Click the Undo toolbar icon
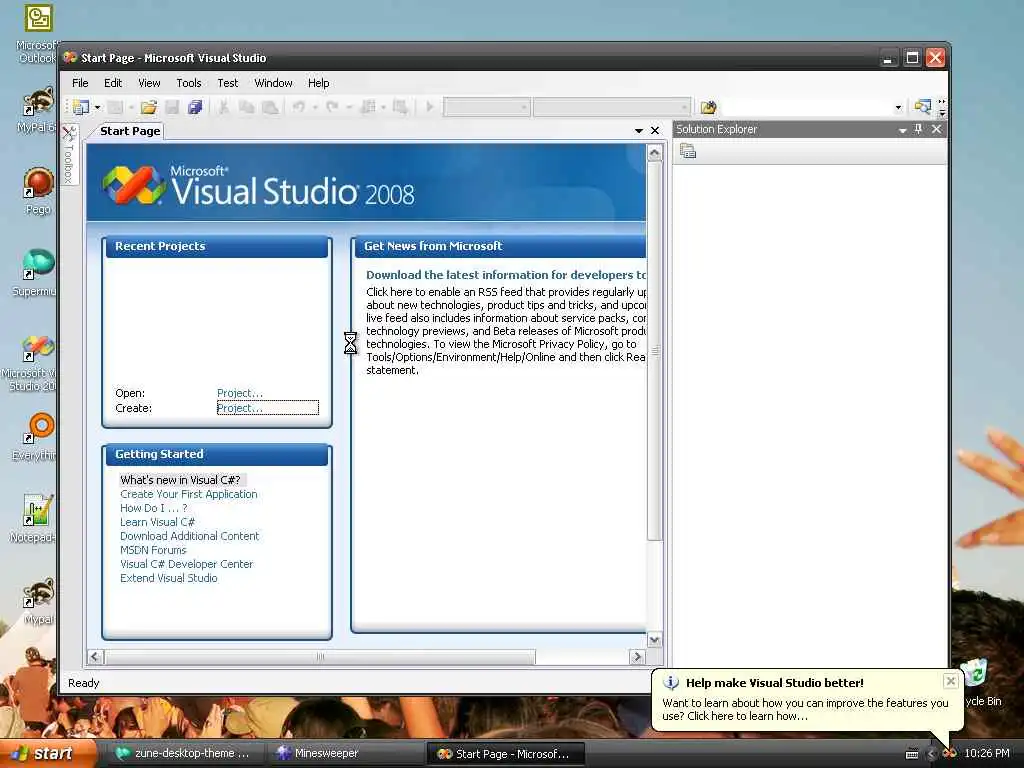The height and width of the screenshot is (768, 1024). (298, 106)
